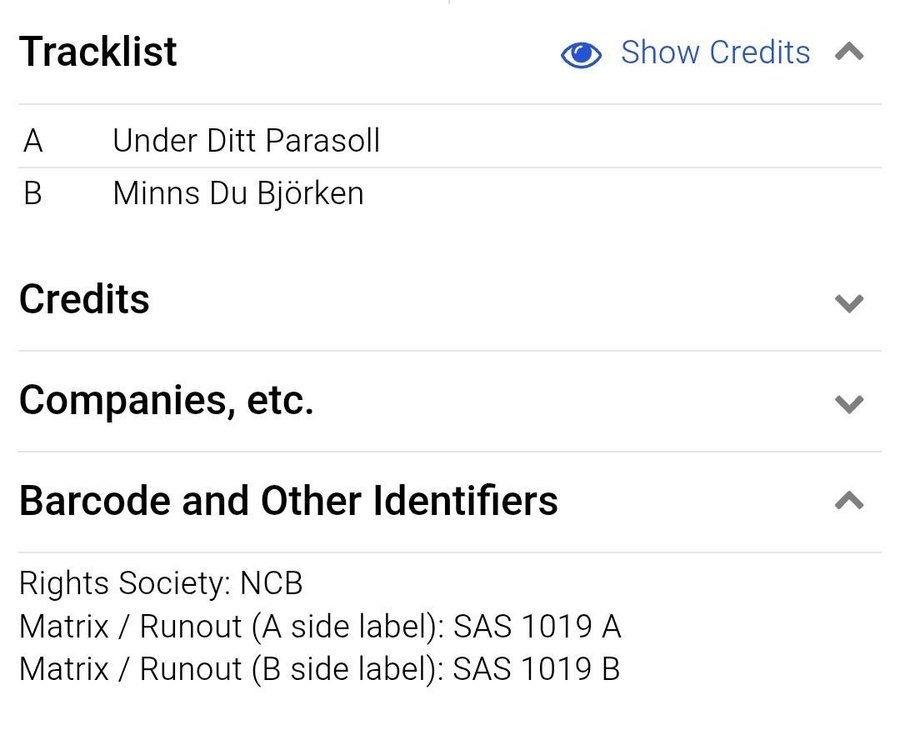
Task: Collapse Barcode and Other Identifiers via its chevron
Action: [x=849, y=501]
